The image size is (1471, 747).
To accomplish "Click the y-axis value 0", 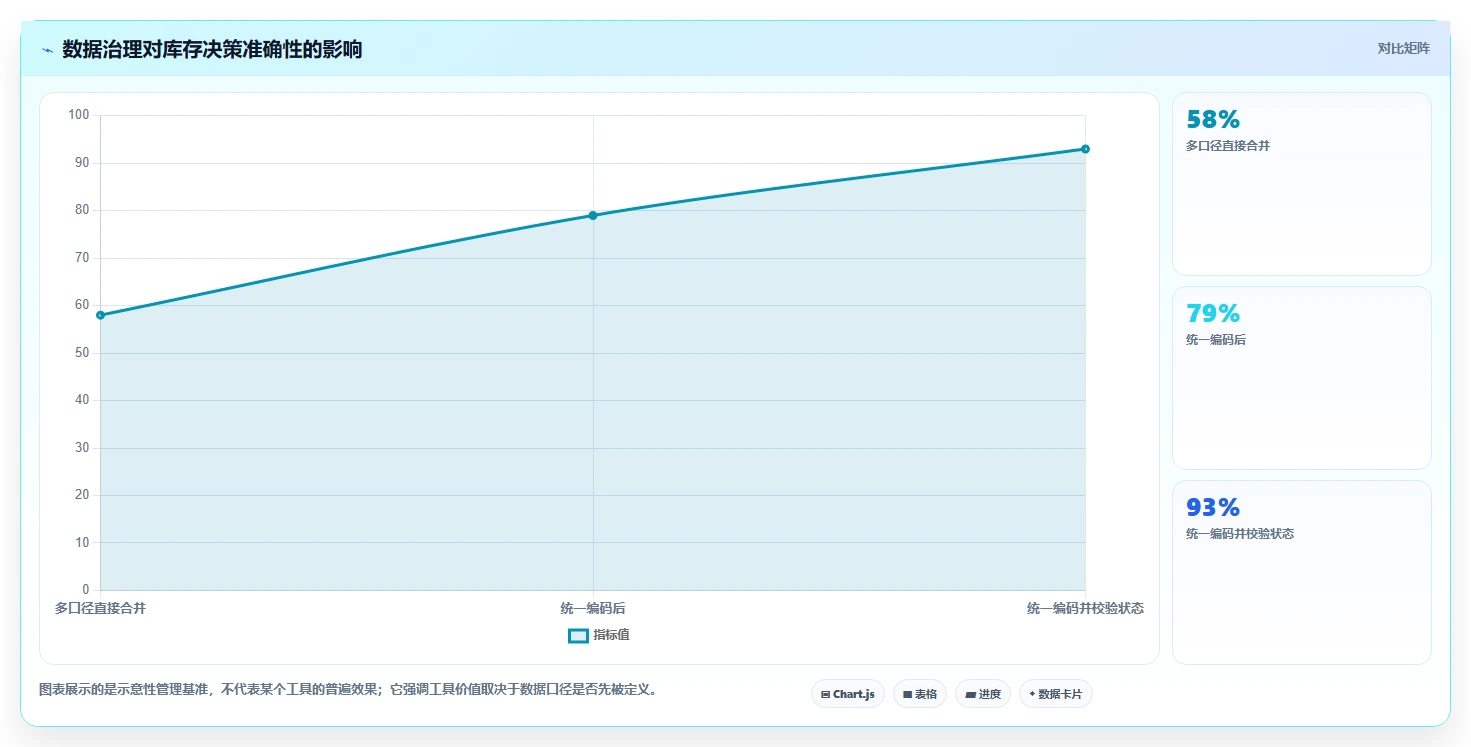I will click(86, 590).
